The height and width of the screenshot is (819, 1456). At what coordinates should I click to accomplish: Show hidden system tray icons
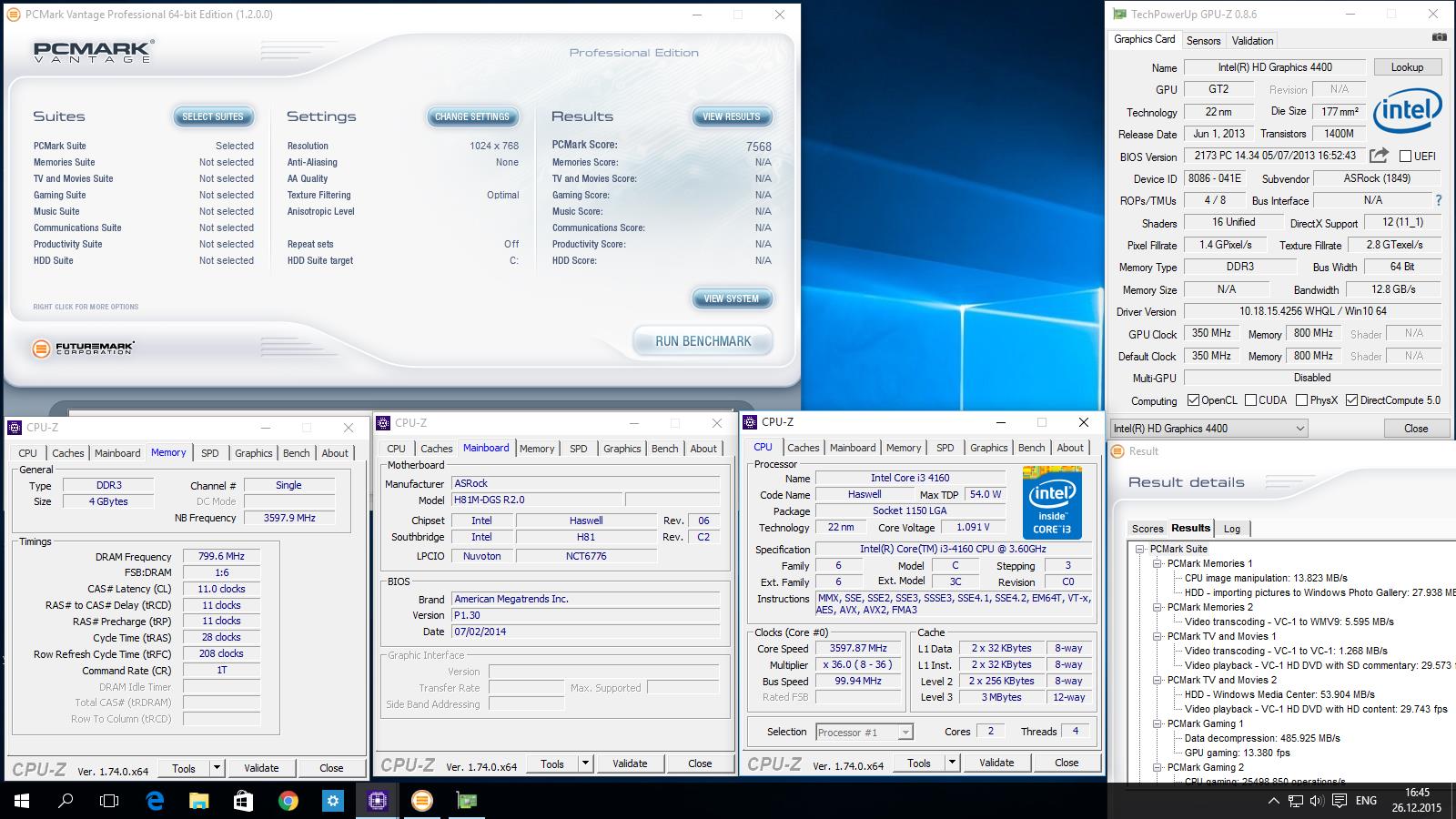(x=1273, y=801)
